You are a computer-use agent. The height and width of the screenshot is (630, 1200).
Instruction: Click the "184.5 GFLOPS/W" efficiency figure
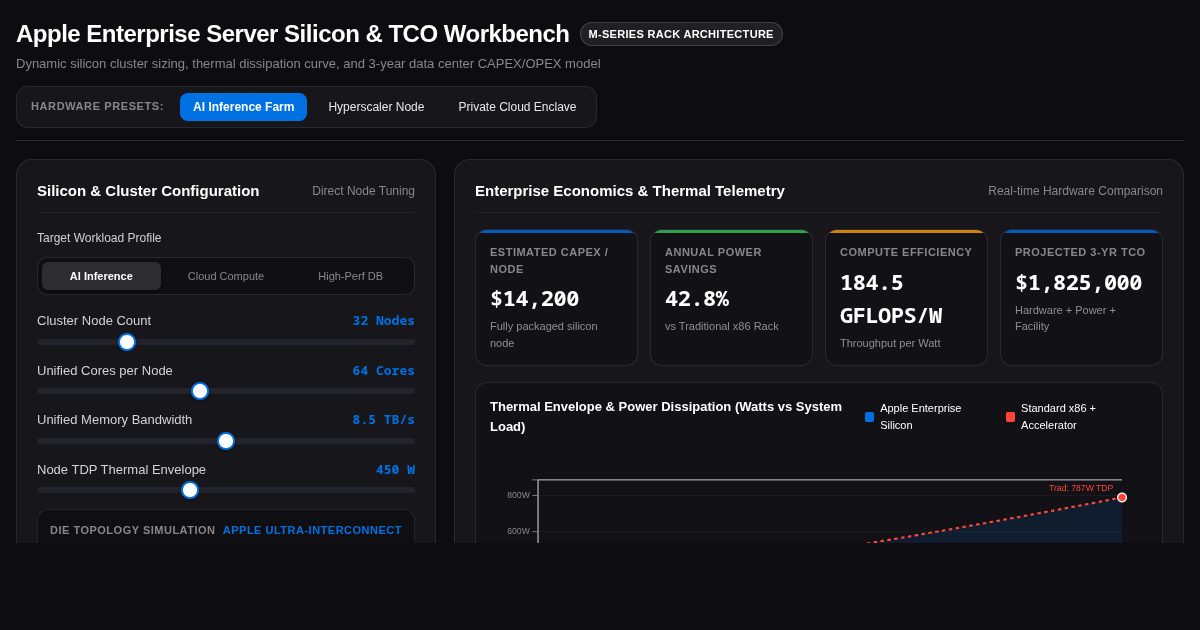[891, 299]
